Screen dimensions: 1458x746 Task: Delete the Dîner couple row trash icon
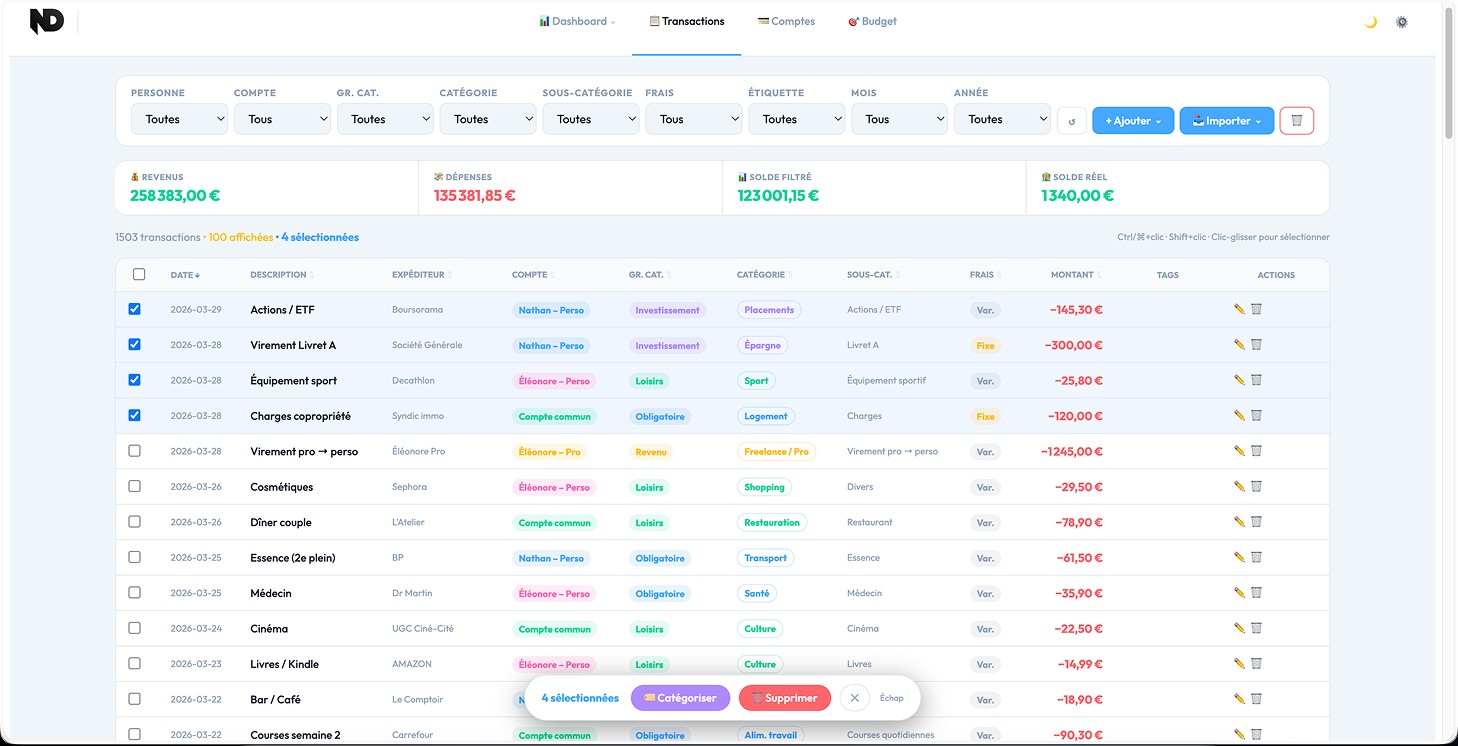(x=1256, y=522)
